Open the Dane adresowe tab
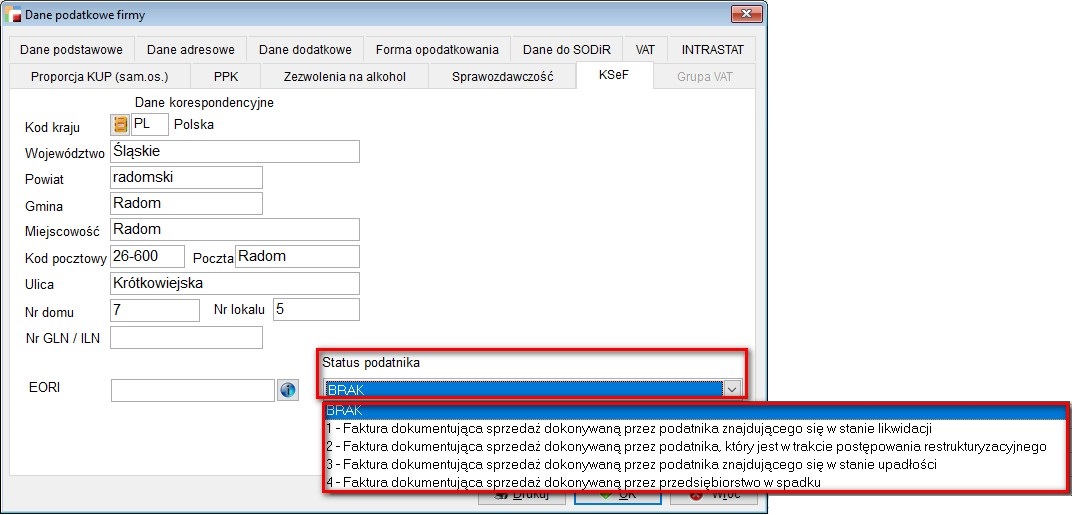 pos(190,50)
